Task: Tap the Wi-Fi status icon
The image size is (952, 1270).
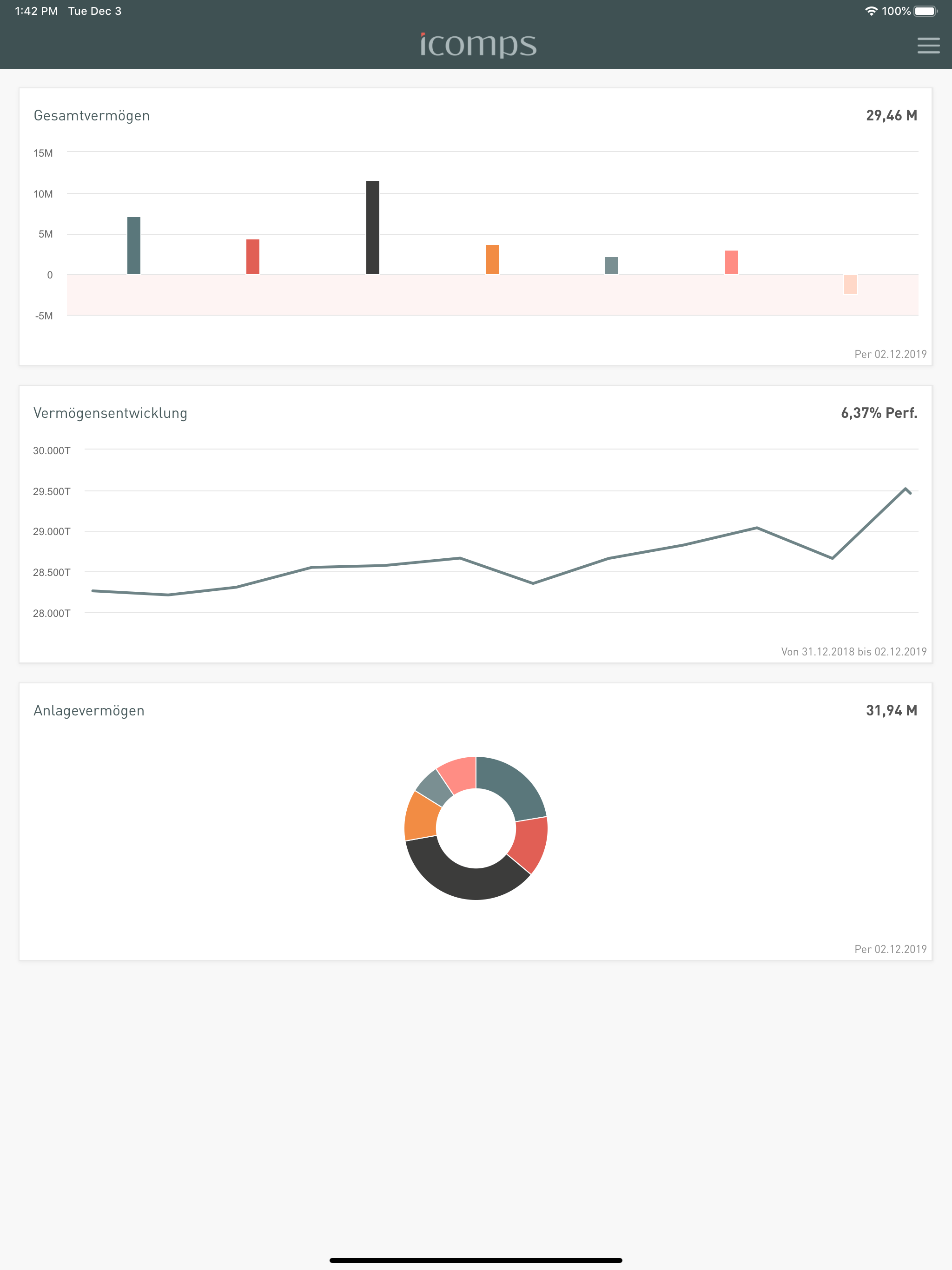Action: point(871,11)
